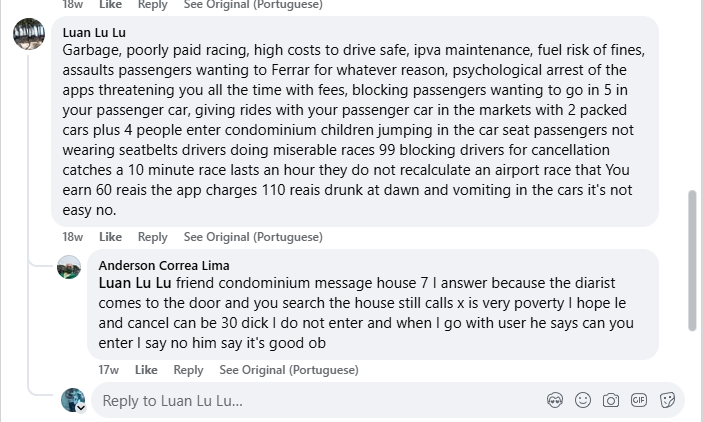Screen dimensions: 703x422
Task: Open the avatar sticker picker in reply box
Action: tap(555, 400)
